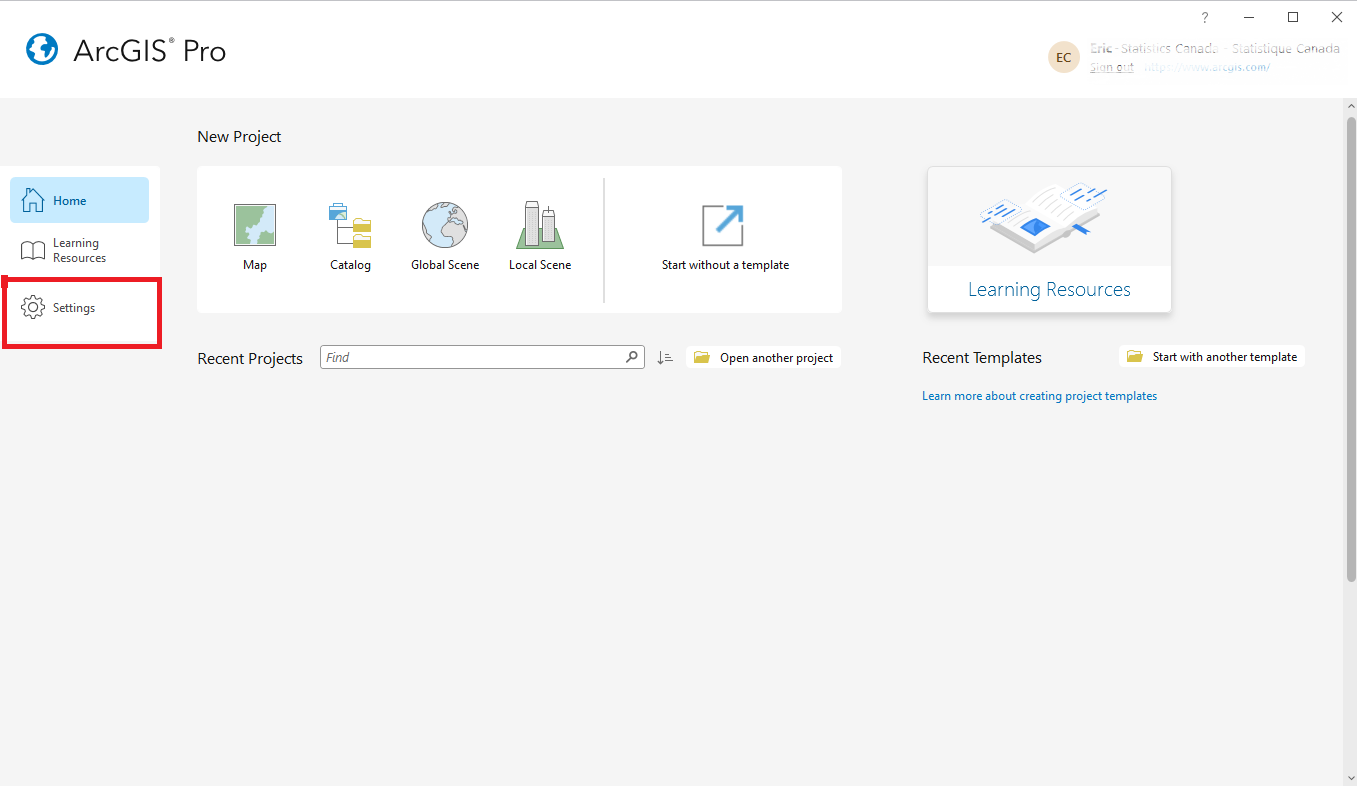Start without a template

point(725,238)
